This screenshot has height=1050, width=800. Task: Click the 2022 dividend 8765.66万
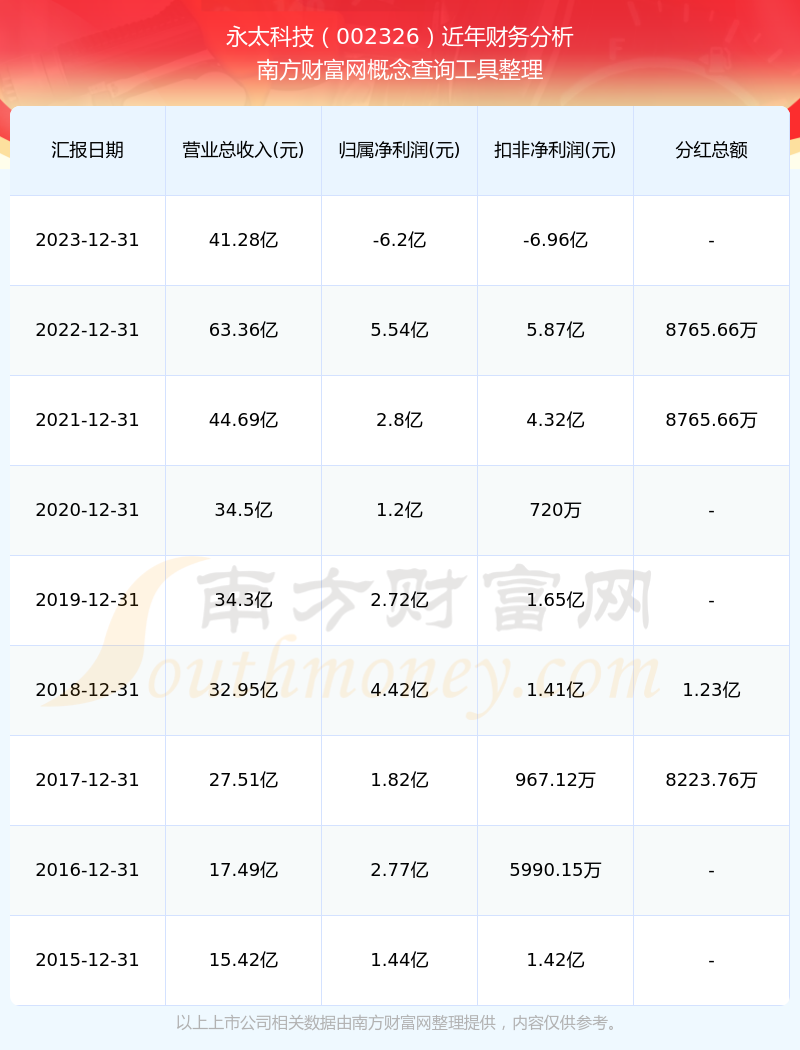click(712, 330)
